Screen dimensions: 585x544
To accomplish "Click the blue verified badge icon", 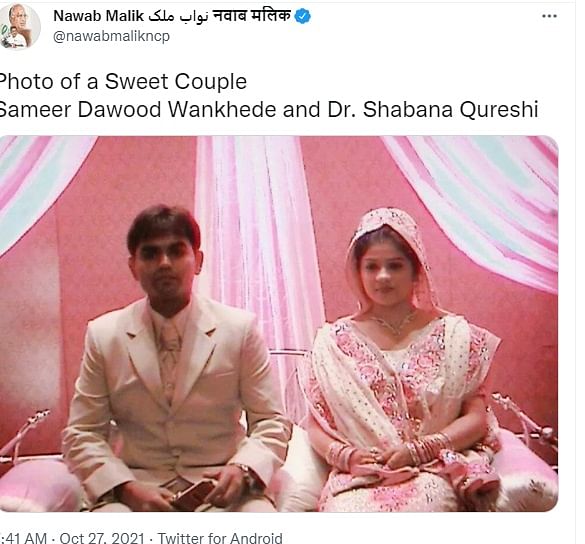I will (x=303, y=16).
